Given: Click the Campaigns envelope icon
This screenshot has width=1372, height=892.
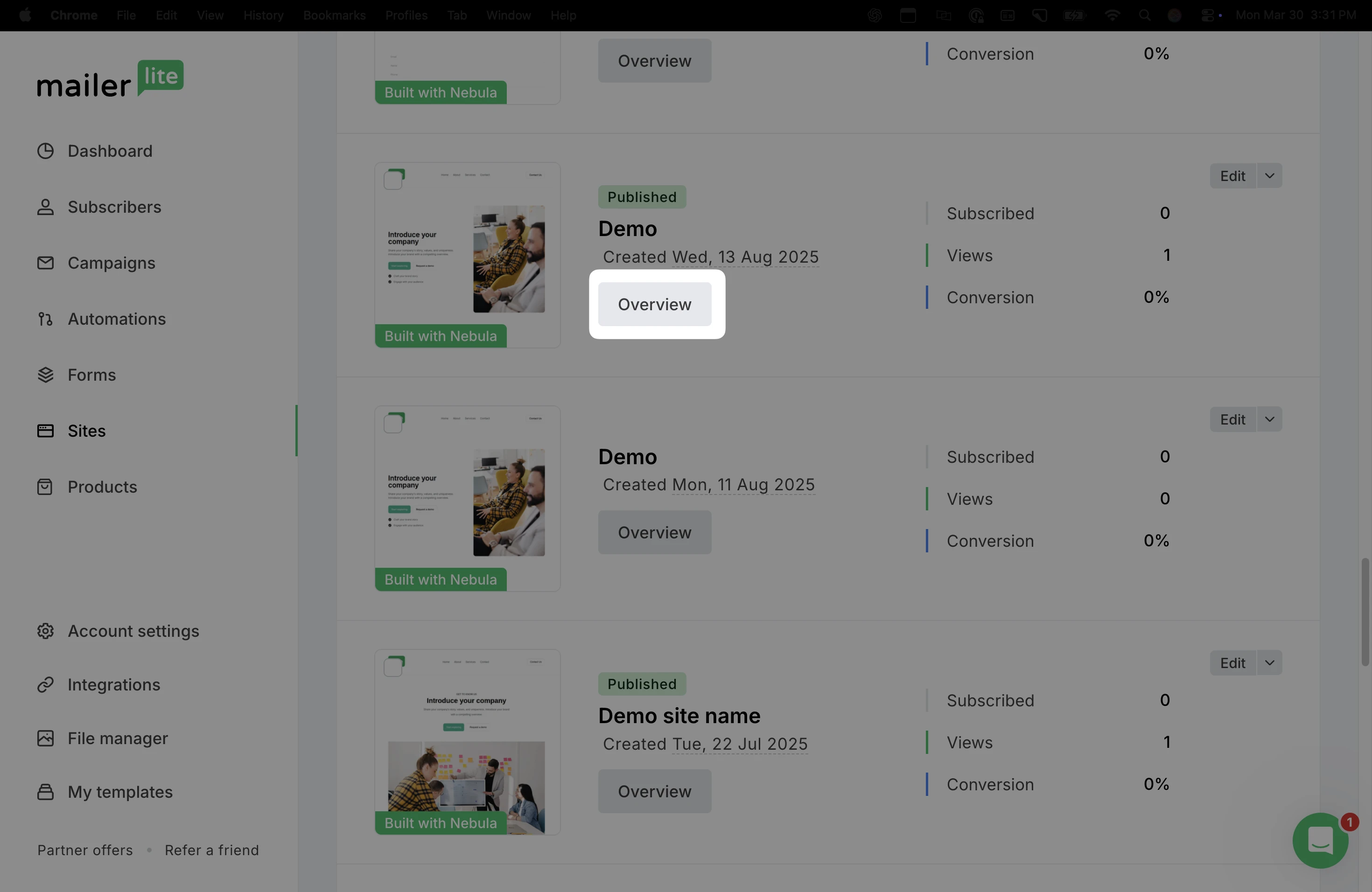Looking at the screenshot, I should (46, 263).
